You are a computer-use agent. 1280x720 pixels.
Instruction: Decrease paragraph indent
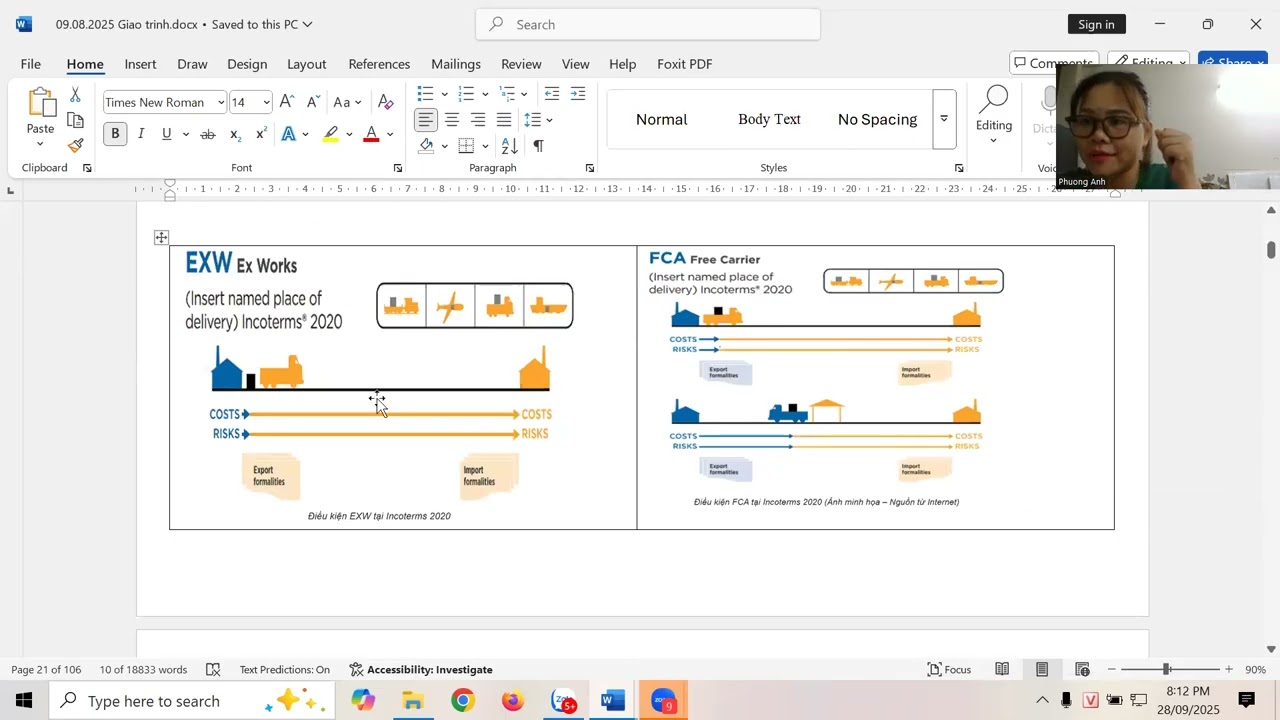[x=552, y=94]
